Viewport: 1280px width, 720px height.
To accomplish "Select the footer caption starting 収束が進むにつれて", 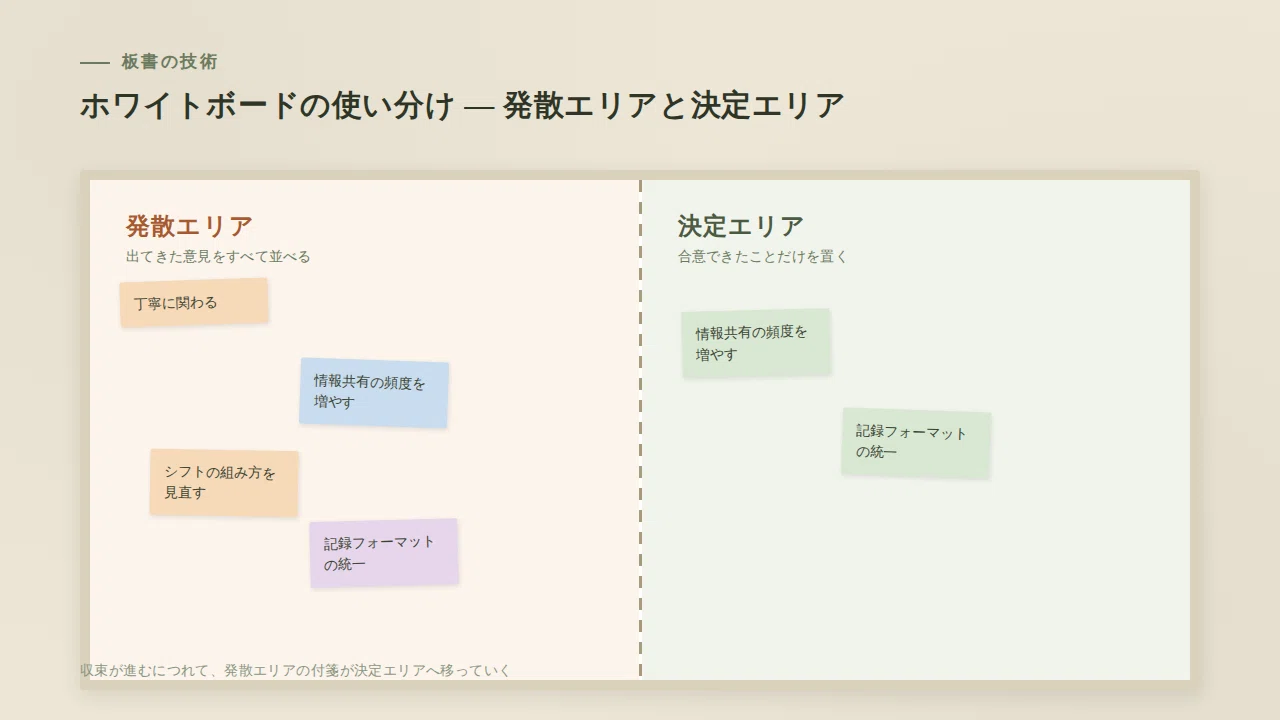I will [296, 670].
